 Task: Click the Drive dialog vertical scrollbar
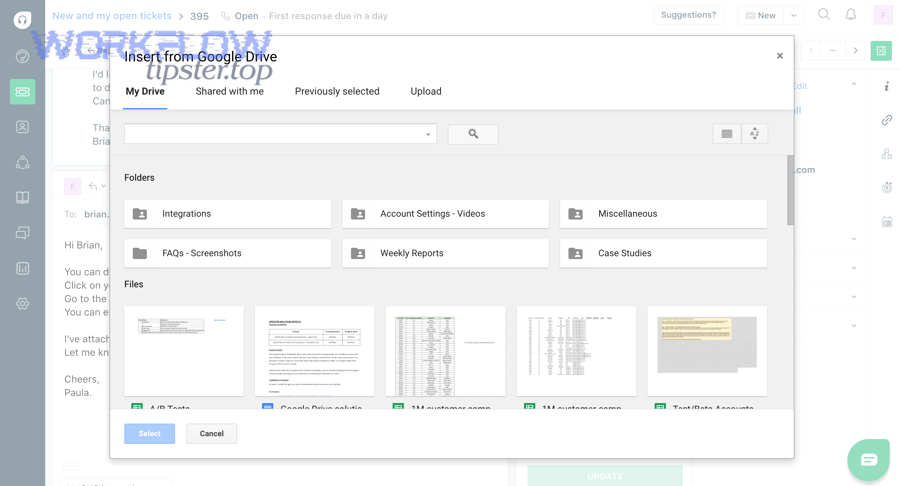pyautogui.click(x=790, y=190)
